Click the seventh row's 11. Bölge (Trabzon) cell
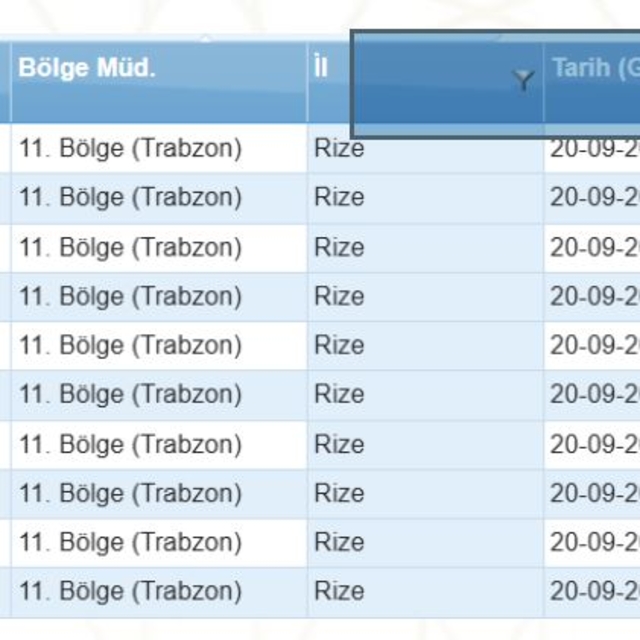This screenshot has width=640, height=640. (x=130, y=444)
